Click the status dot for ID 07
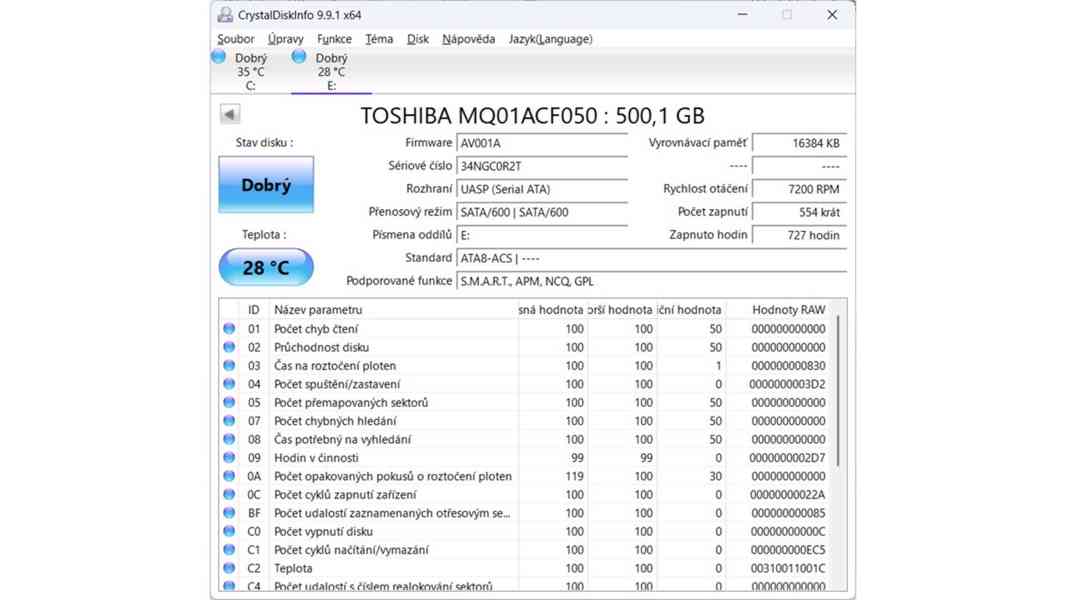This screenshot has height=600, width=1066. (229, 421)
